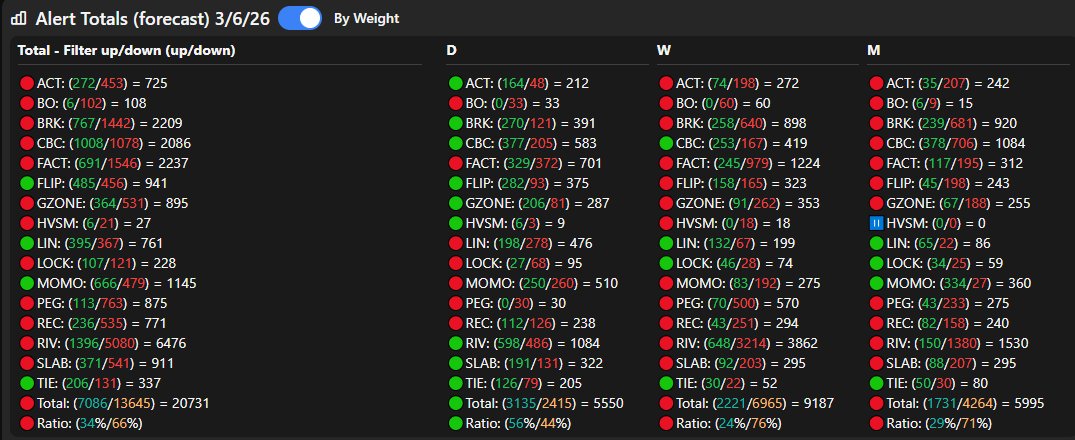
Task: Click the green dot beside LIN in Total column
Action: [x=27, y=243]
